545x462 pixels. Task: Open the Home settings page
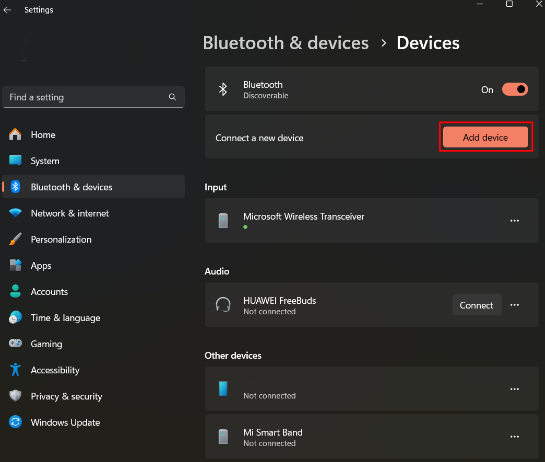click(x=93, y=135)
